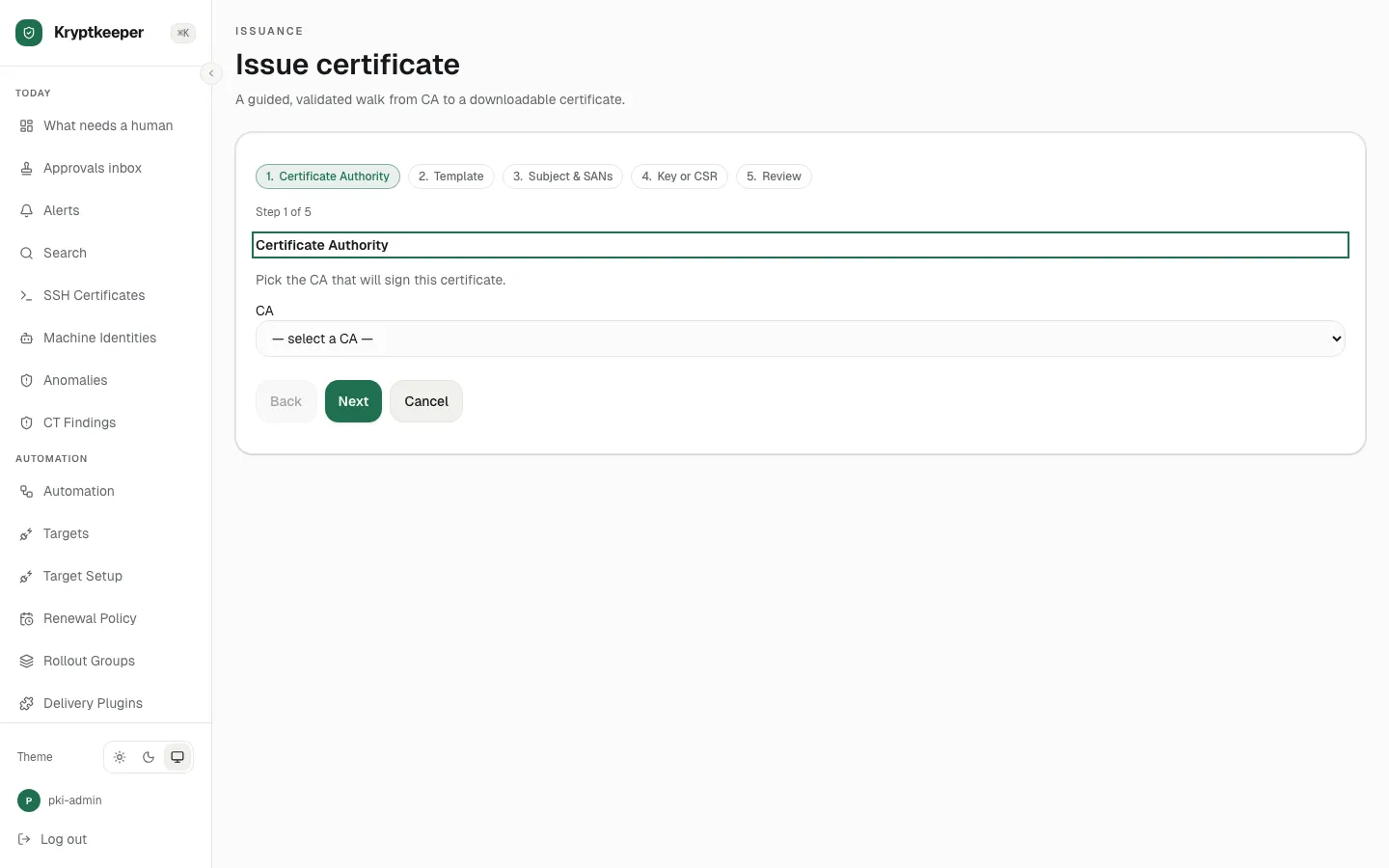1389x868 pixels.
Task: Click the Anomalies shield icon
Action: [26, 381]
